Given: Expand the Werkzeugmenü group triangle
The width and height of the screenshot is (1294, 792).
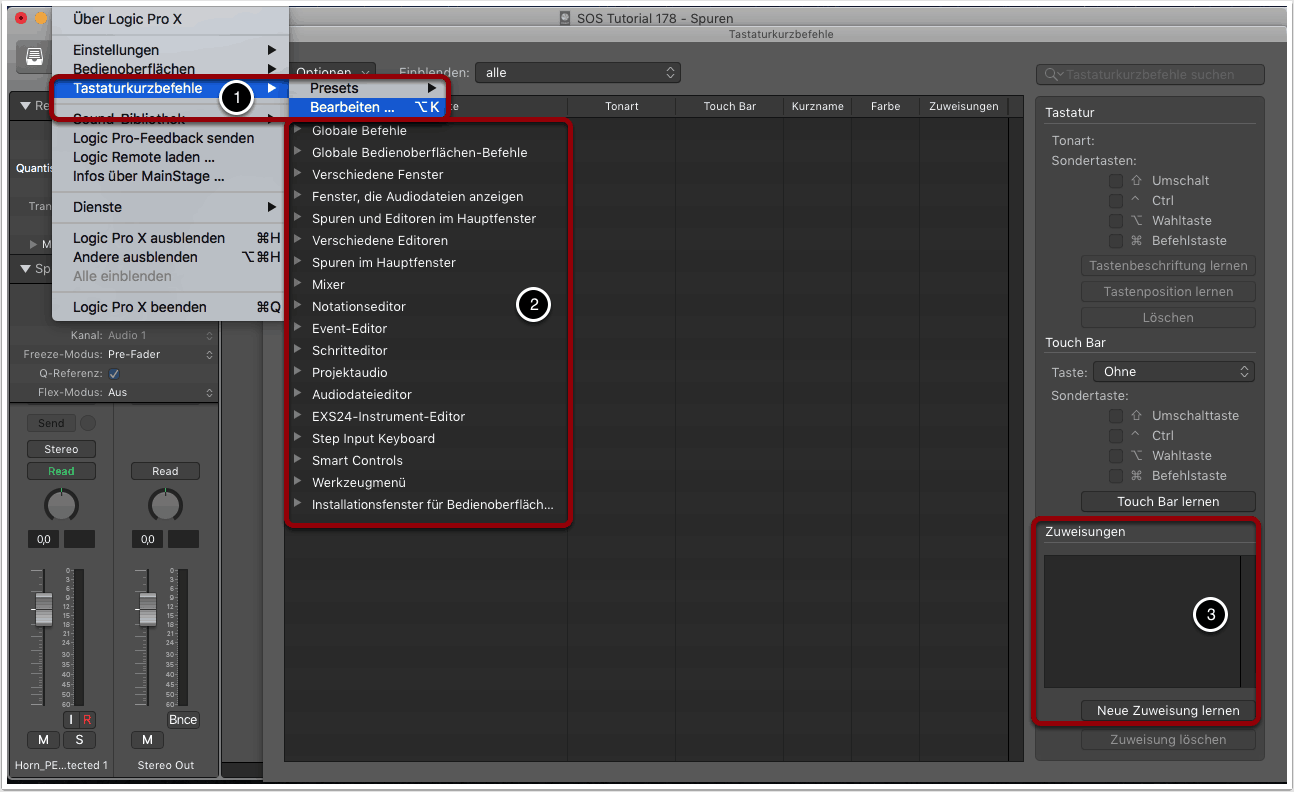Looking at the screenshot, I should tap(298, 482).
